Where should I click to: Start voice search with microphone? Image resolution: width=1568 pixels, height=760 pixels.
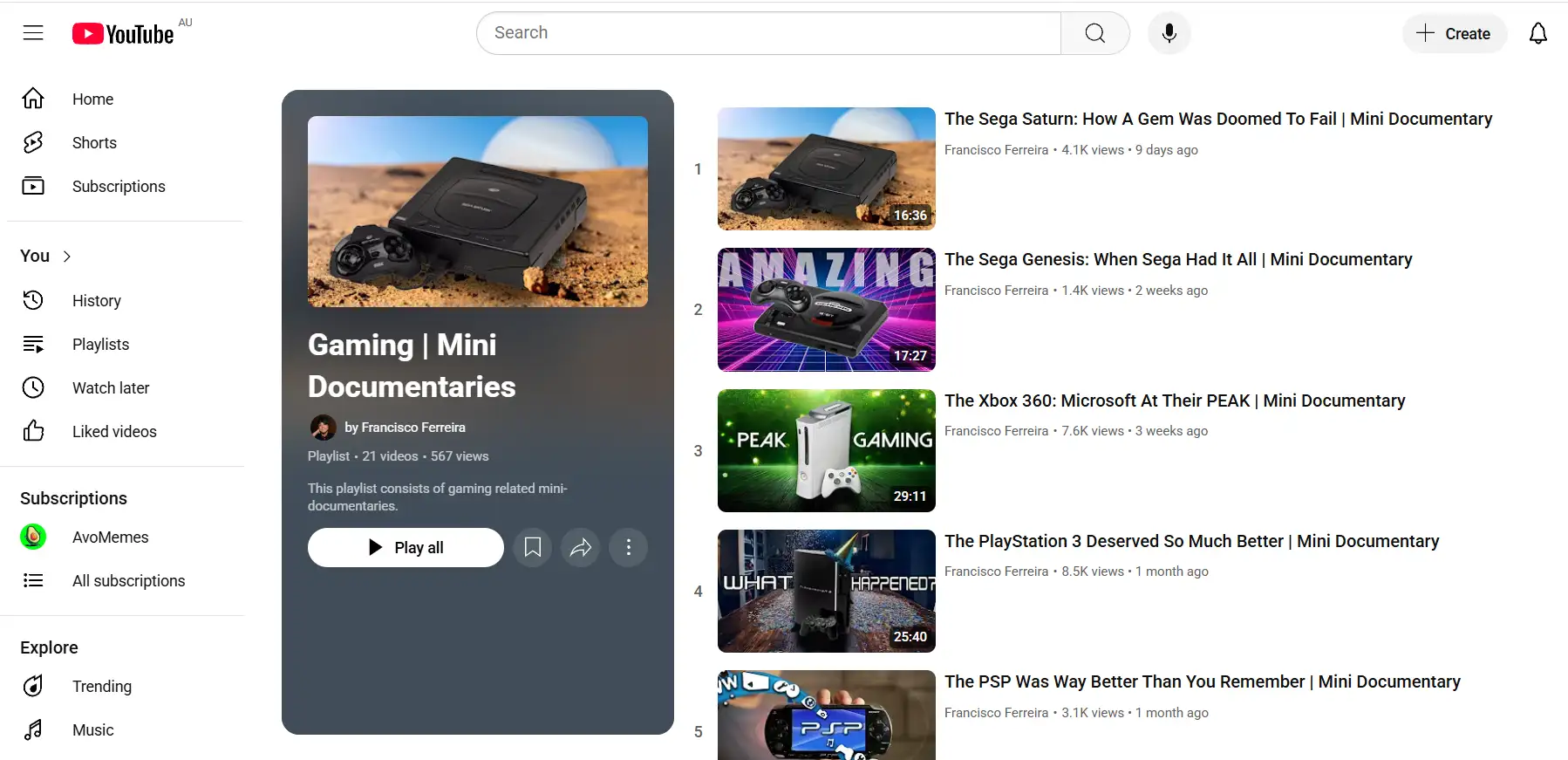pos(1169,33)
